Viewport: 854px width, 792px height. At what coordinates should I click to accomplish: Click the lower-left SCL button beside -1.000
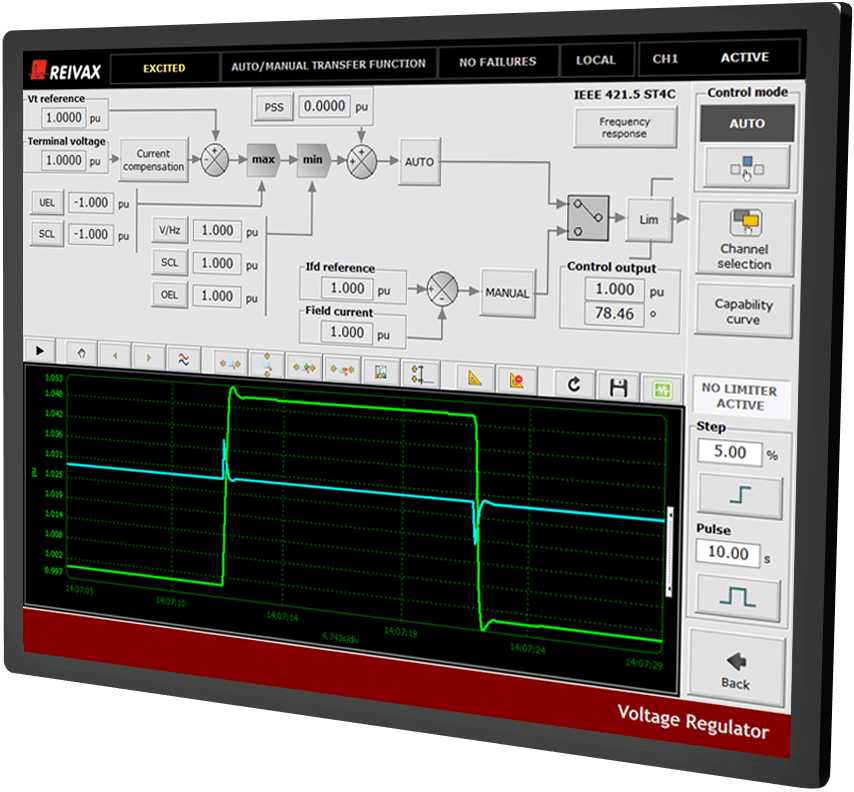coord(47,234)
